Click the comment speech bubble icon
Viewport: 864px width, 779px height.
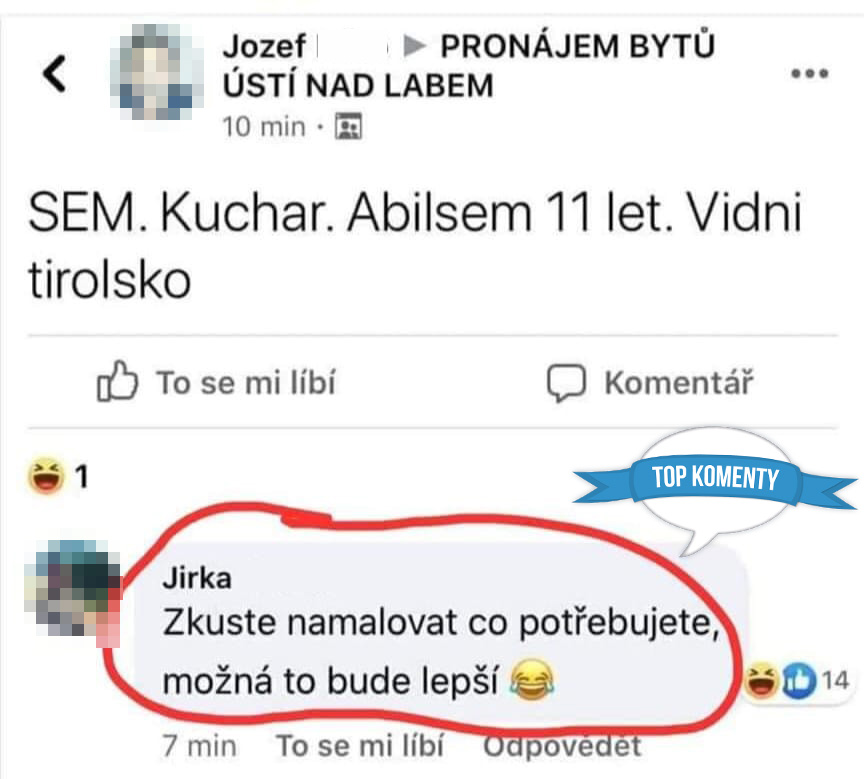coord(566,382)
